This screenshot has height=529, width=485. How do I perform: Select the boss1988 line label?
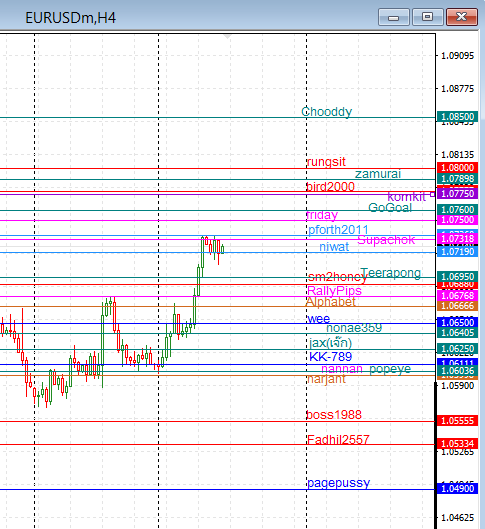coord(334,415)
